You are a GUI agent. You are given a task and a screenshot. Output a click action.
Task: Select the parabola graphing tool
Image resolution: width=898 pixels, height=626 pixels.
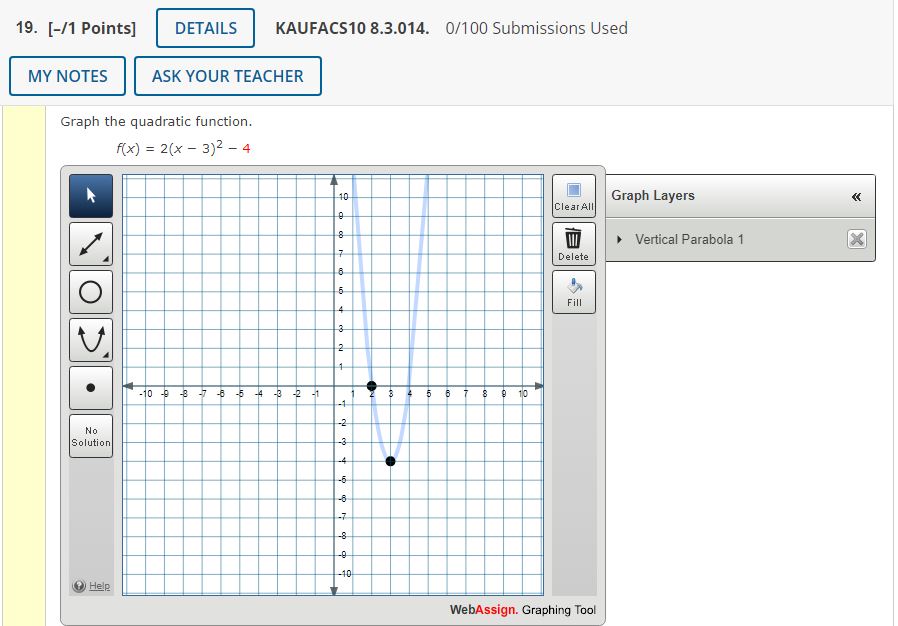click(90, 339)
